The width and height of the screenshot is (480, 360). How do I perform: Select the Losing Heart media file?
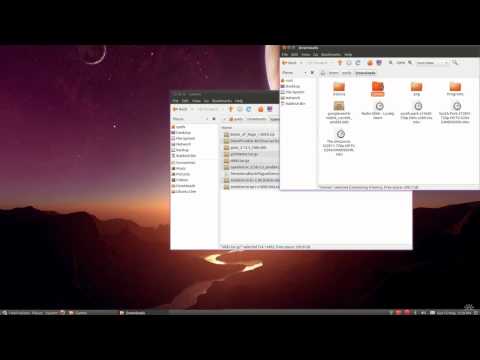[x=378, y=111]
